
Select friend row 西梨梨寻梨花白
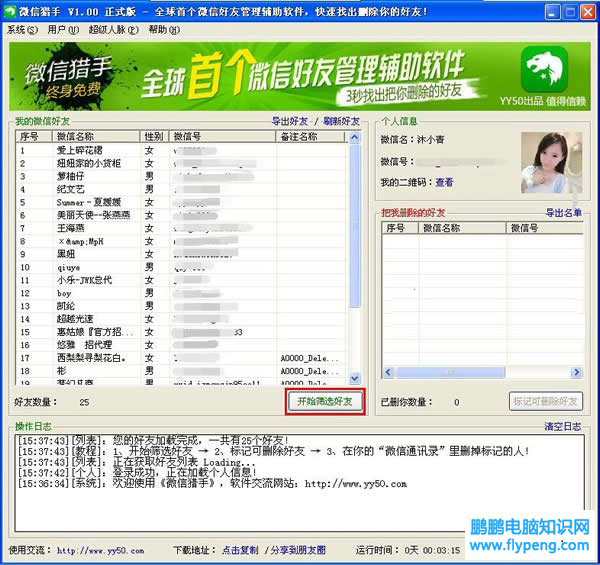pyautogui.click(x=181, y=358)
